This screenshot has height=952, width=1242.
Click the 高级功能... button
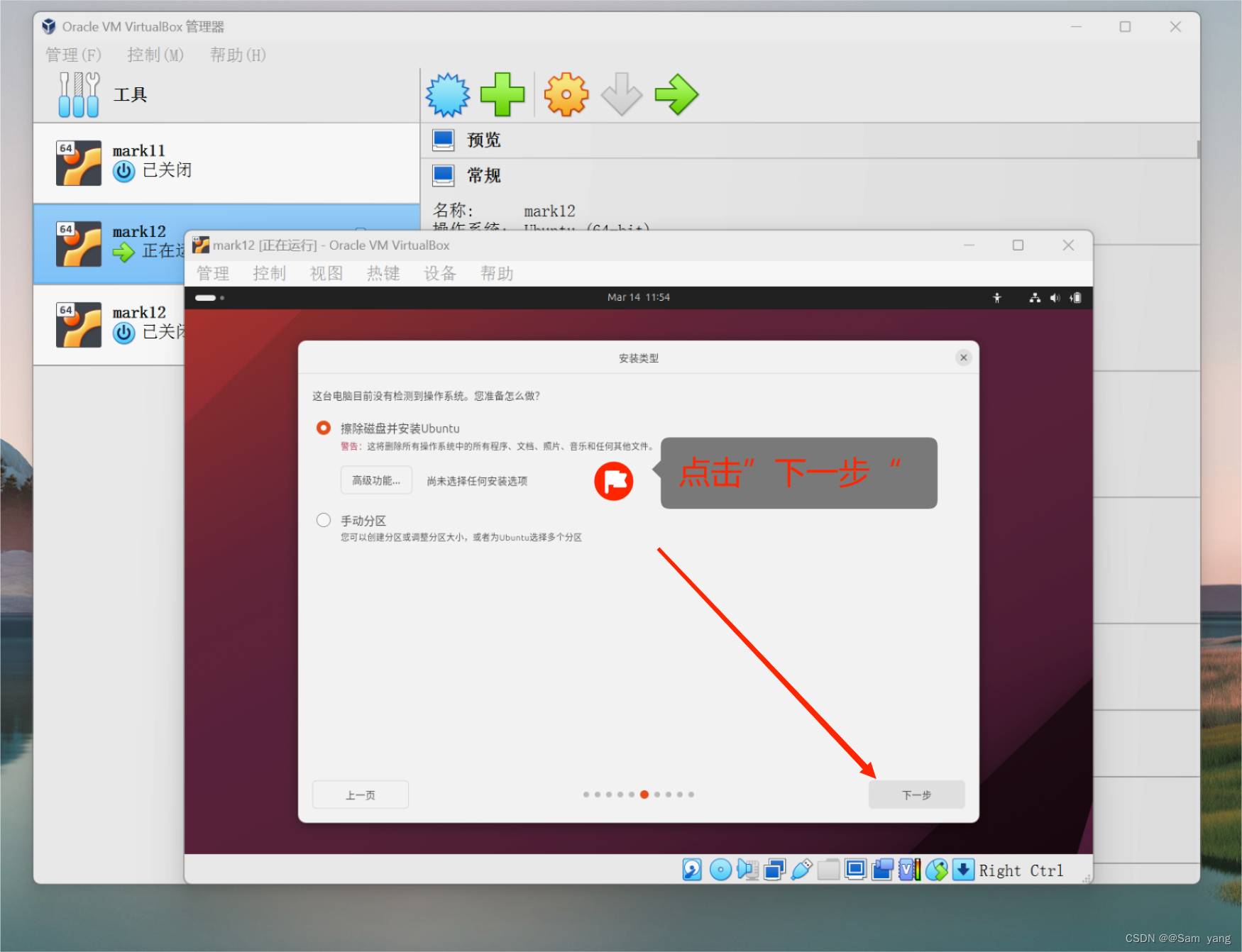[376, 480]
